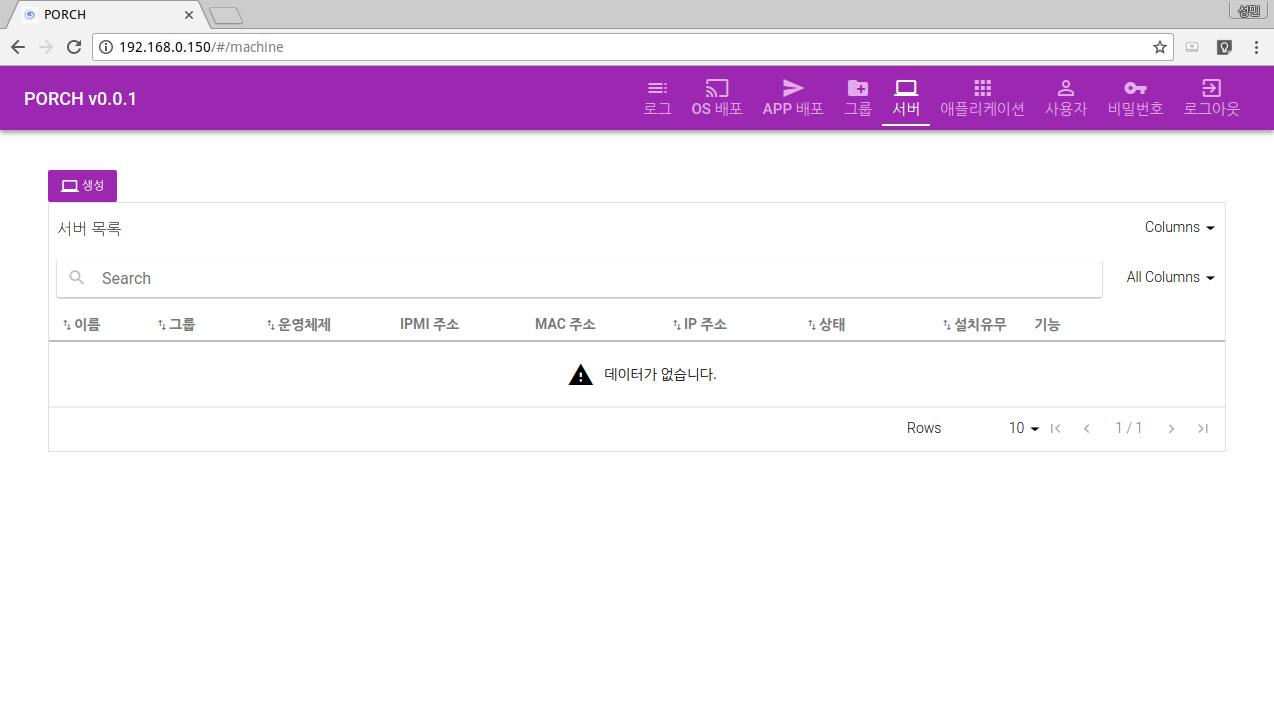
Task: Go to the 그룹 folder icon
Action: pos(858,88)
